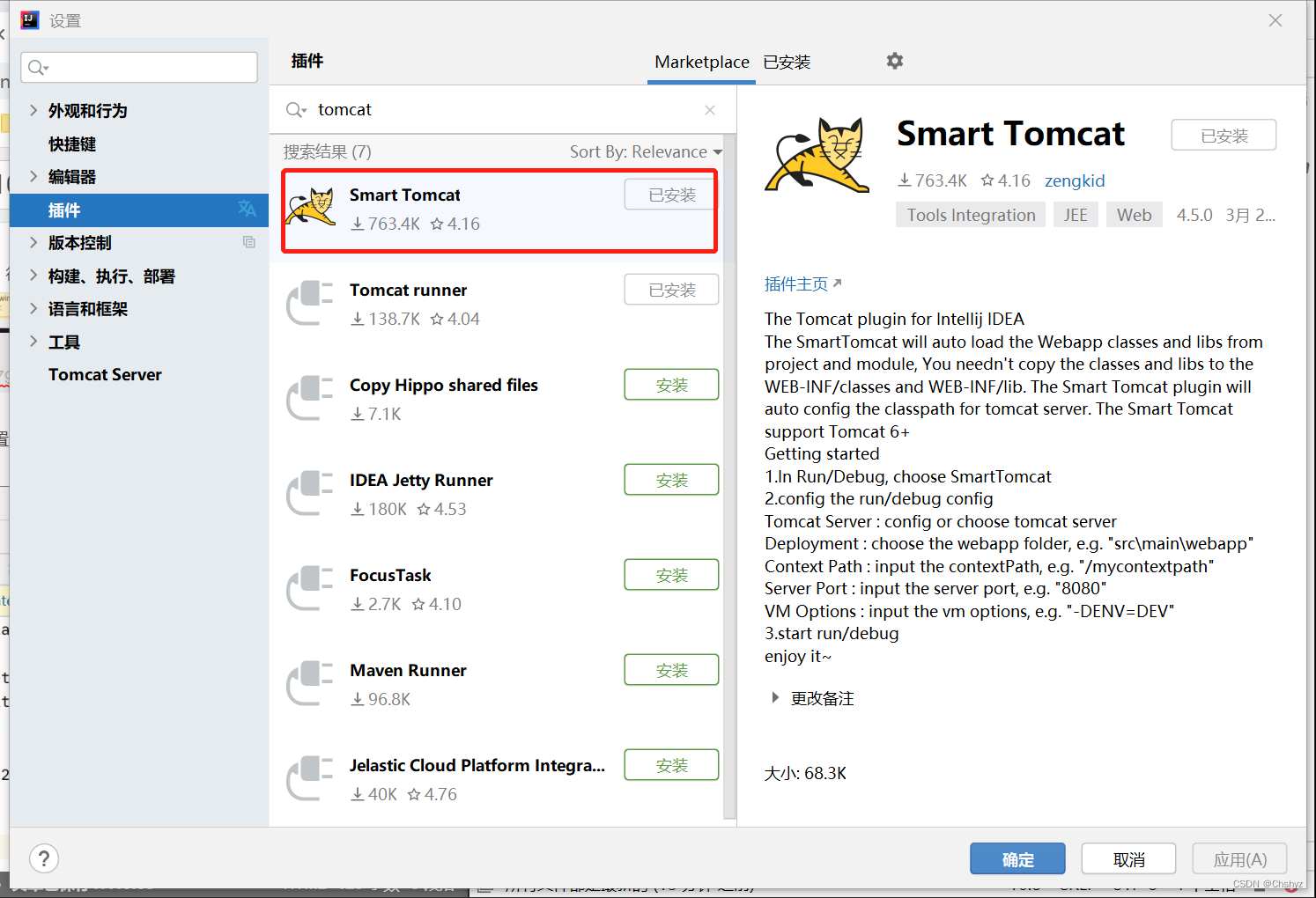This screenshot has height=898, width=1316.
Task: Open search options magnifier in plugin search
Action: tap(296, 110)
